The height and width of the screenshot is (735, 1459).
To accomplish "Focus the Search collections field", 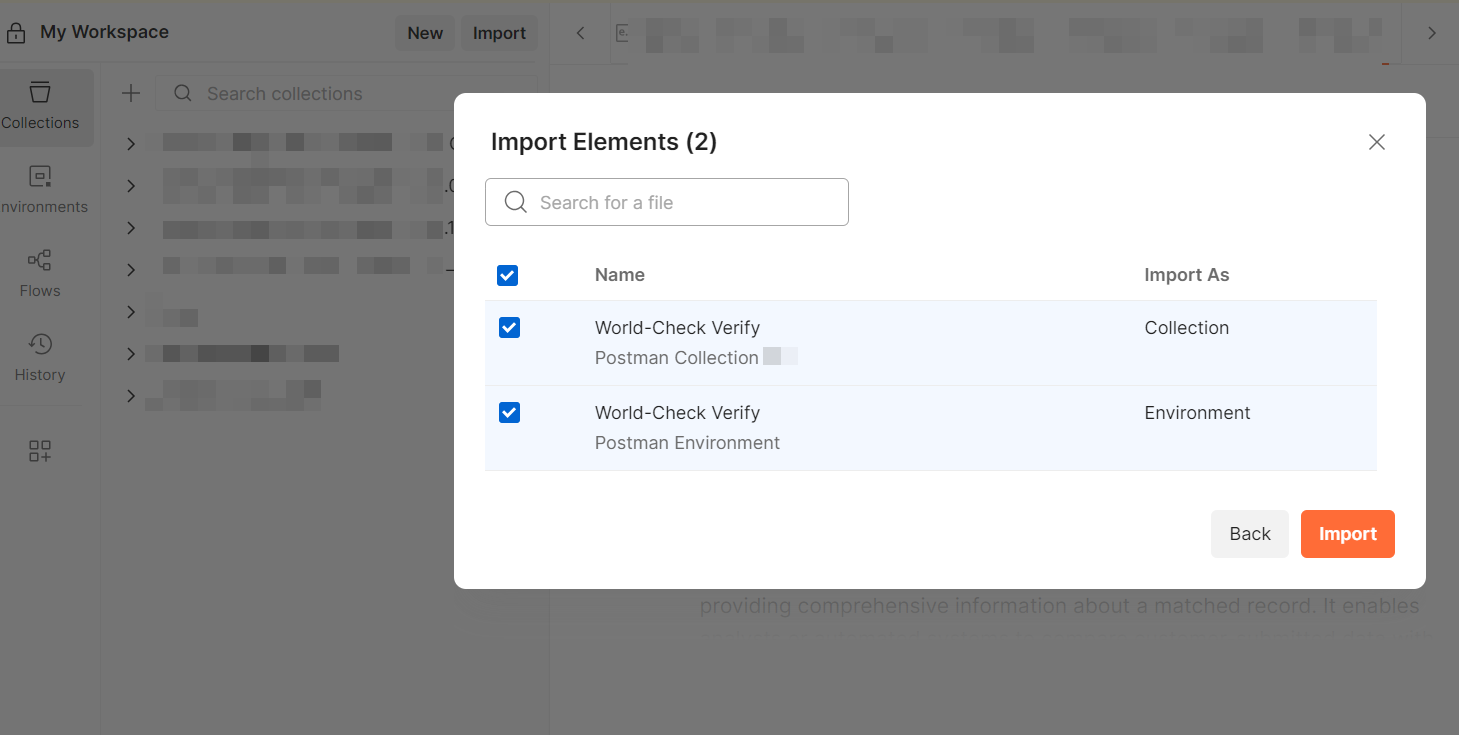I will coord(346,94).
